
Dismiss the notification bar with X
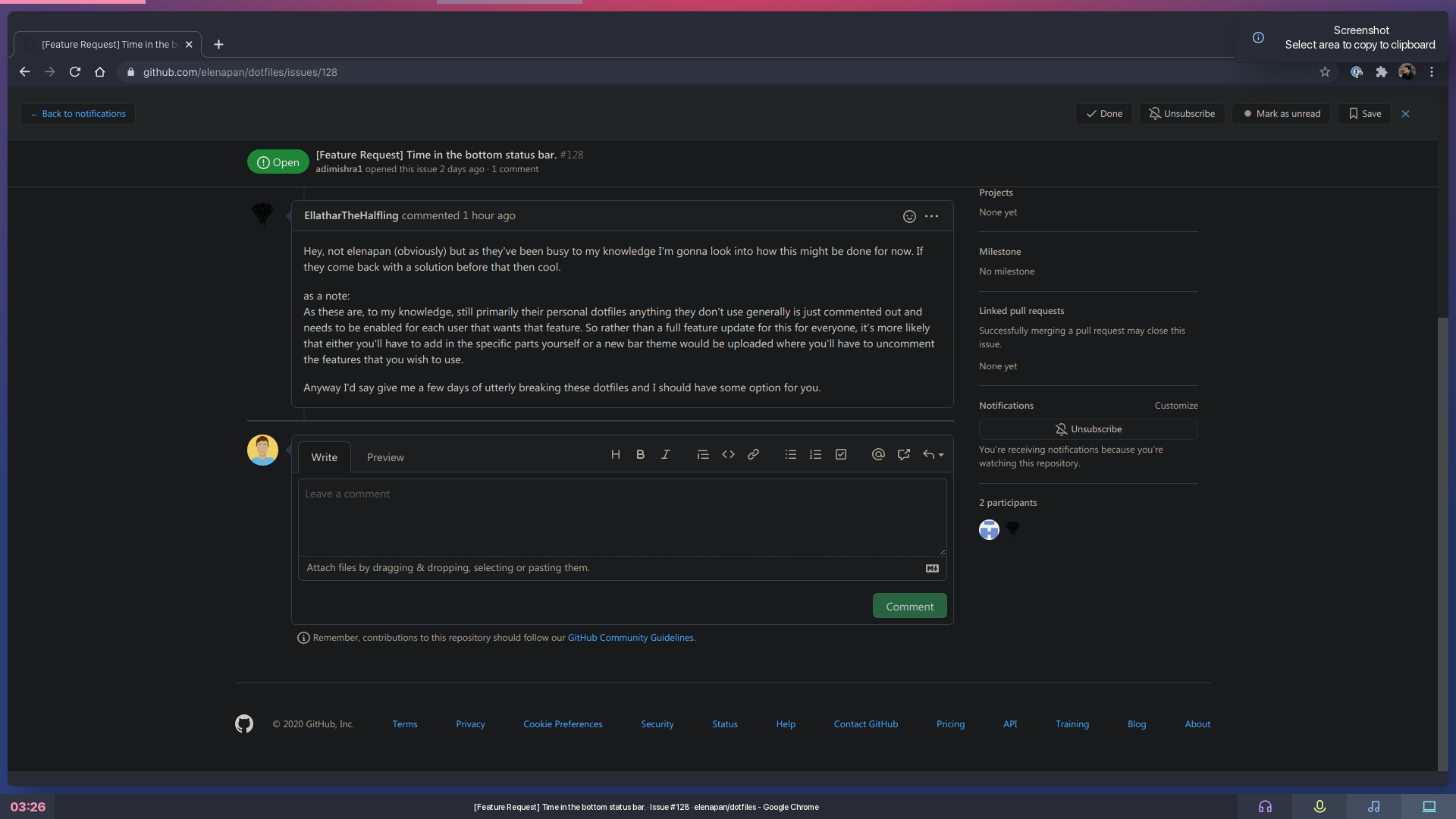[1405, 114]
